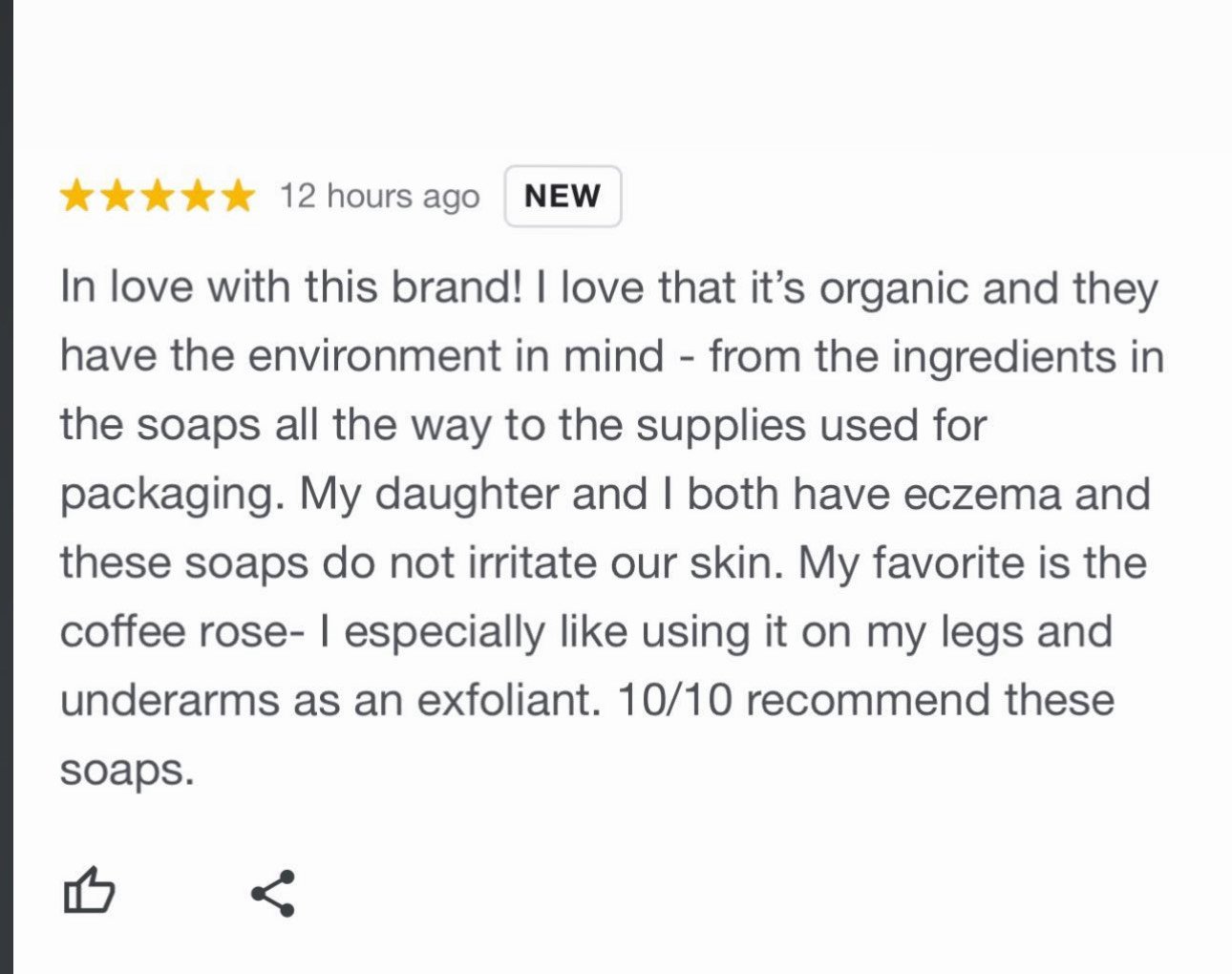
Task: Click the final word "soaps." of the review
Action: point(127,770)
